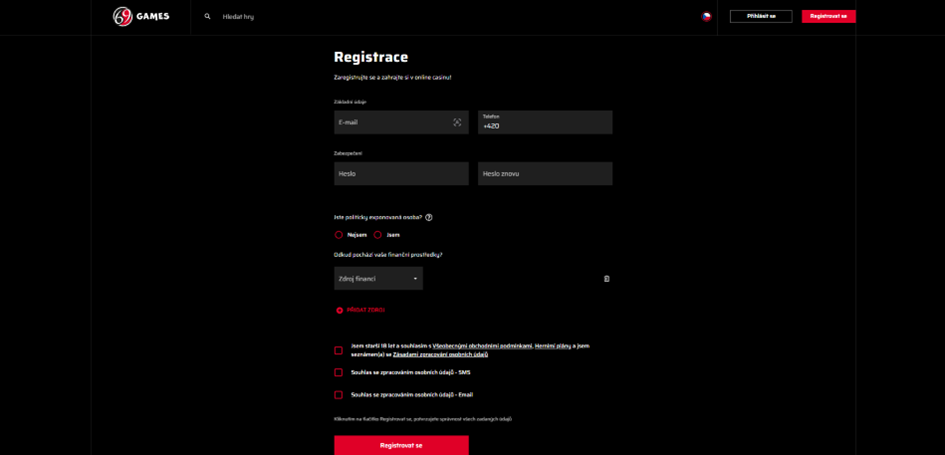Open the Herními plány link
This screenshot has height=455, width=945.
coord(551,346)
